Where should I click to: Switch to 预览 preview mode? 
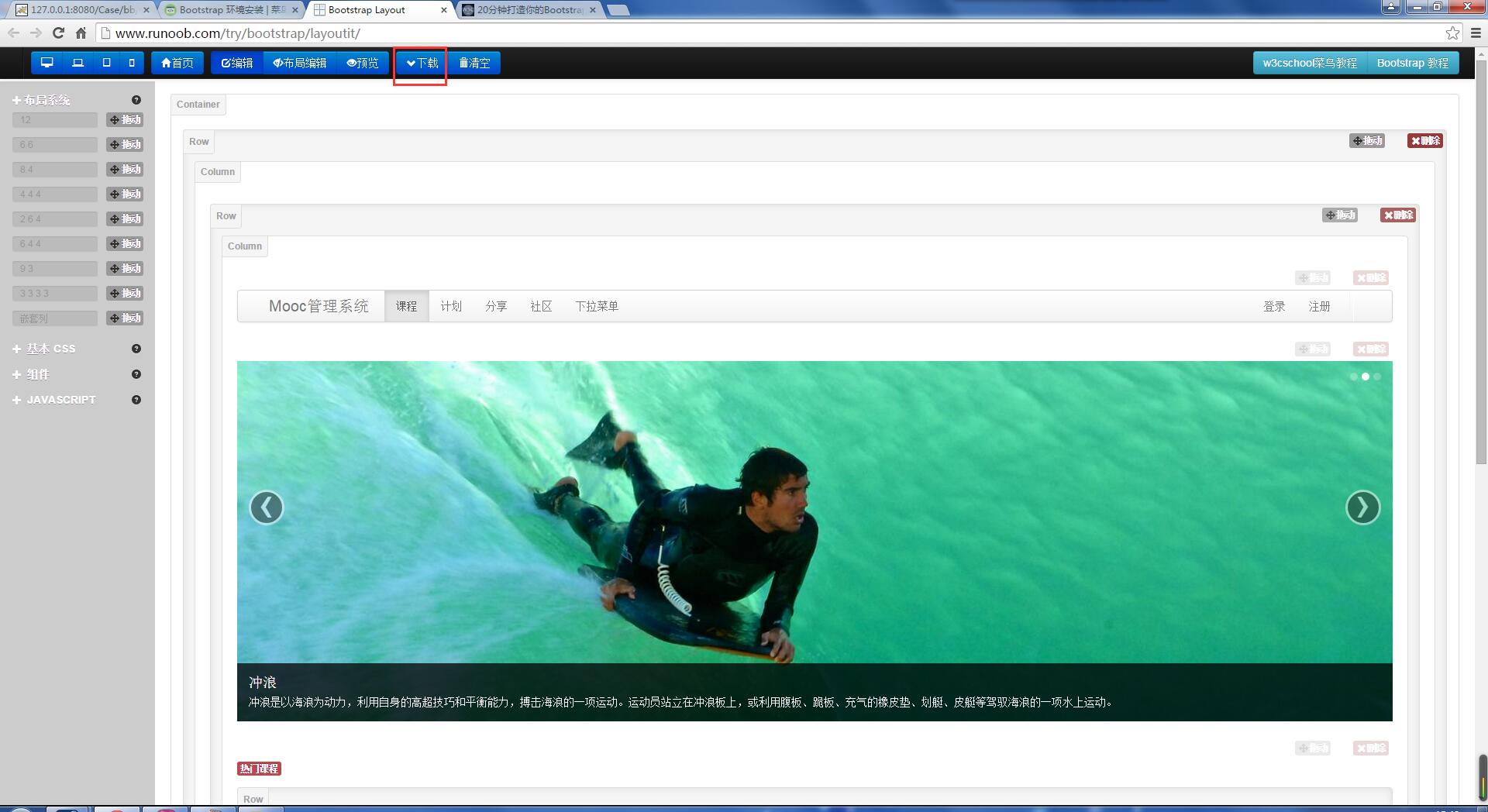click(x=363, y=63)
